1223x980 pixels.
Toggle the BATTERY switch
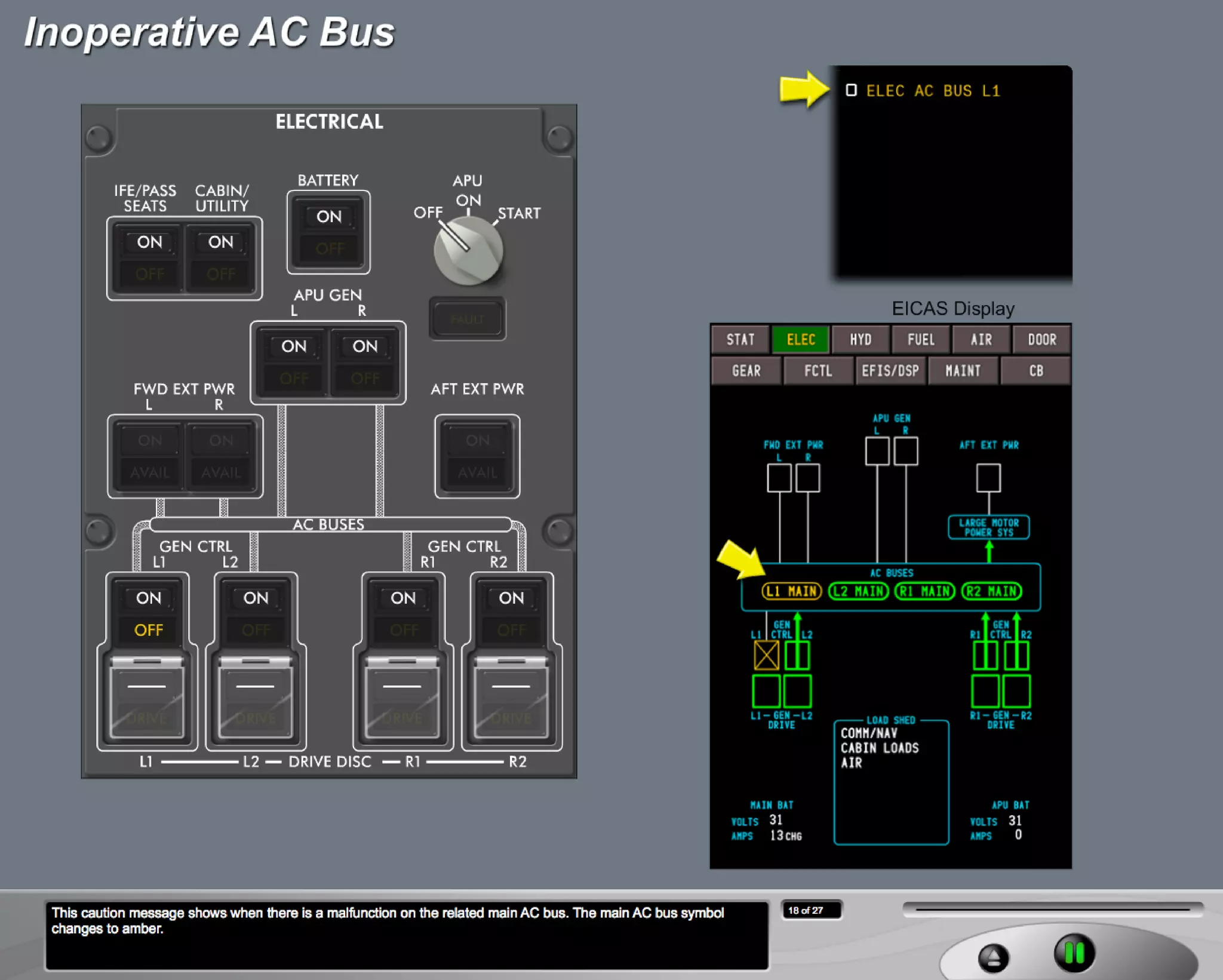(x=328, y=232)
